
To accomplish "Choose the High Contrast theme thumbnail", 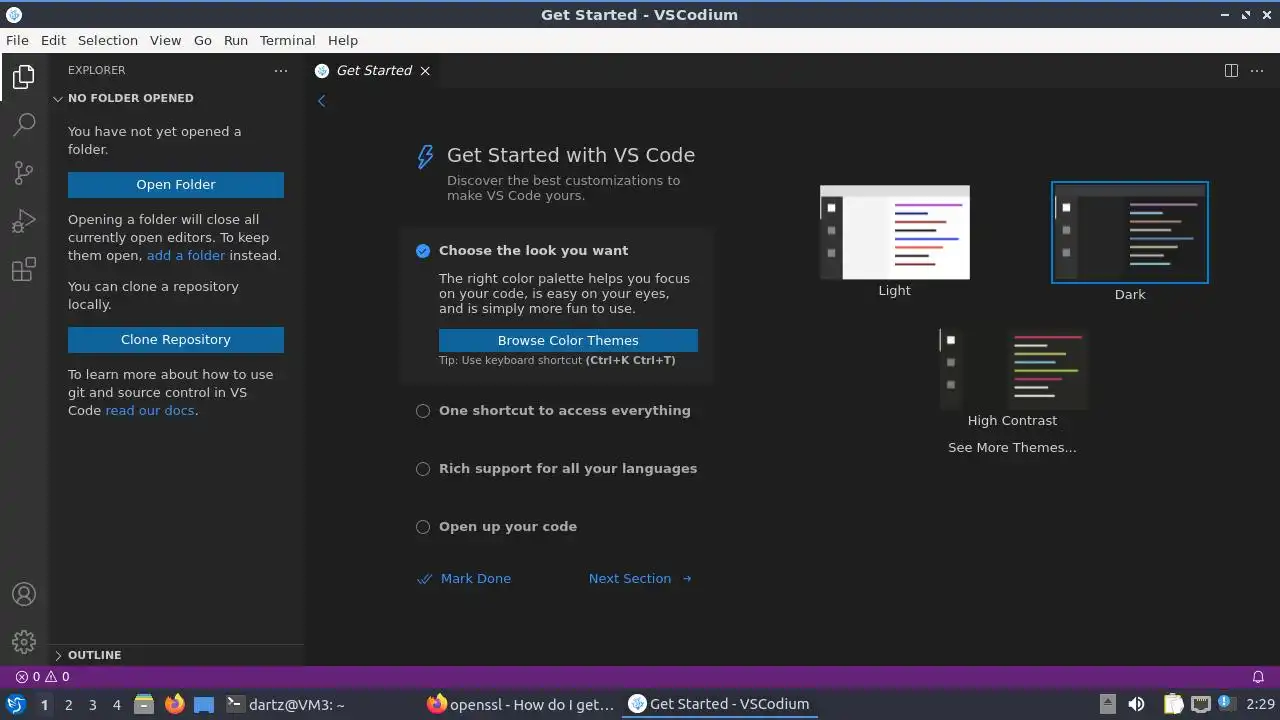I will (x=1012, y=369).
